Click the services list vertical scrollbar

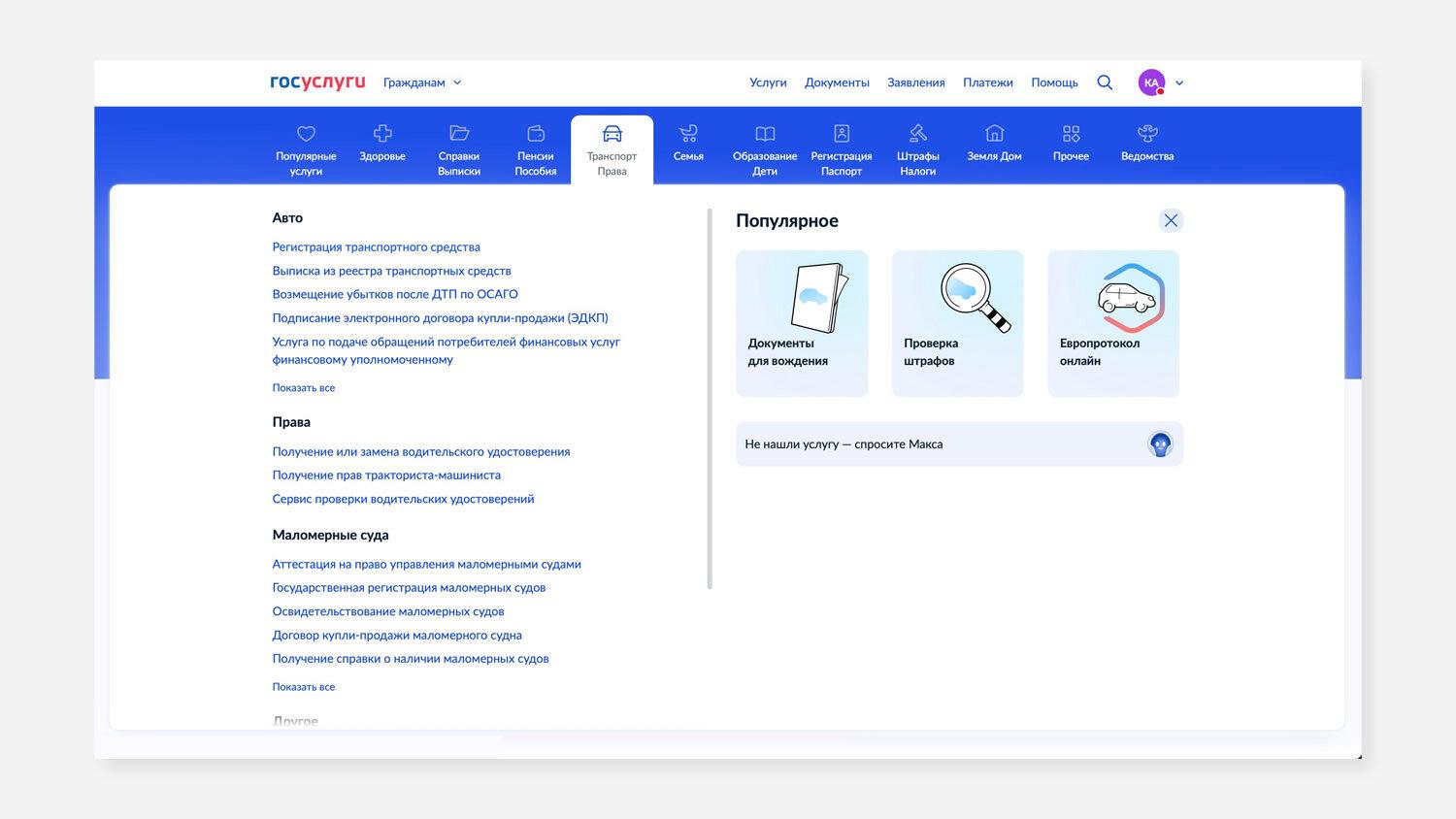click(710, 398)
